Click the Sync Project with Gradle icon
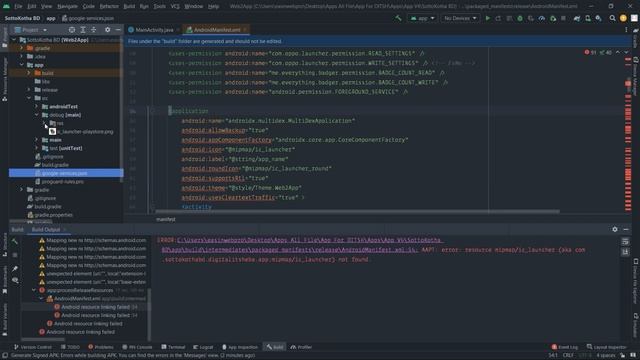640x360 pixels. 577,18
